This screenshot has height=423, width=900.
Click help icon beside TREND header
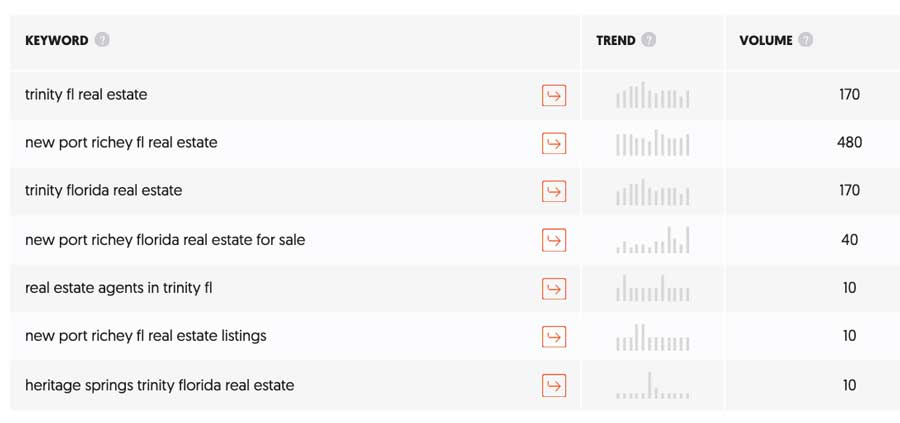[649, 40]
